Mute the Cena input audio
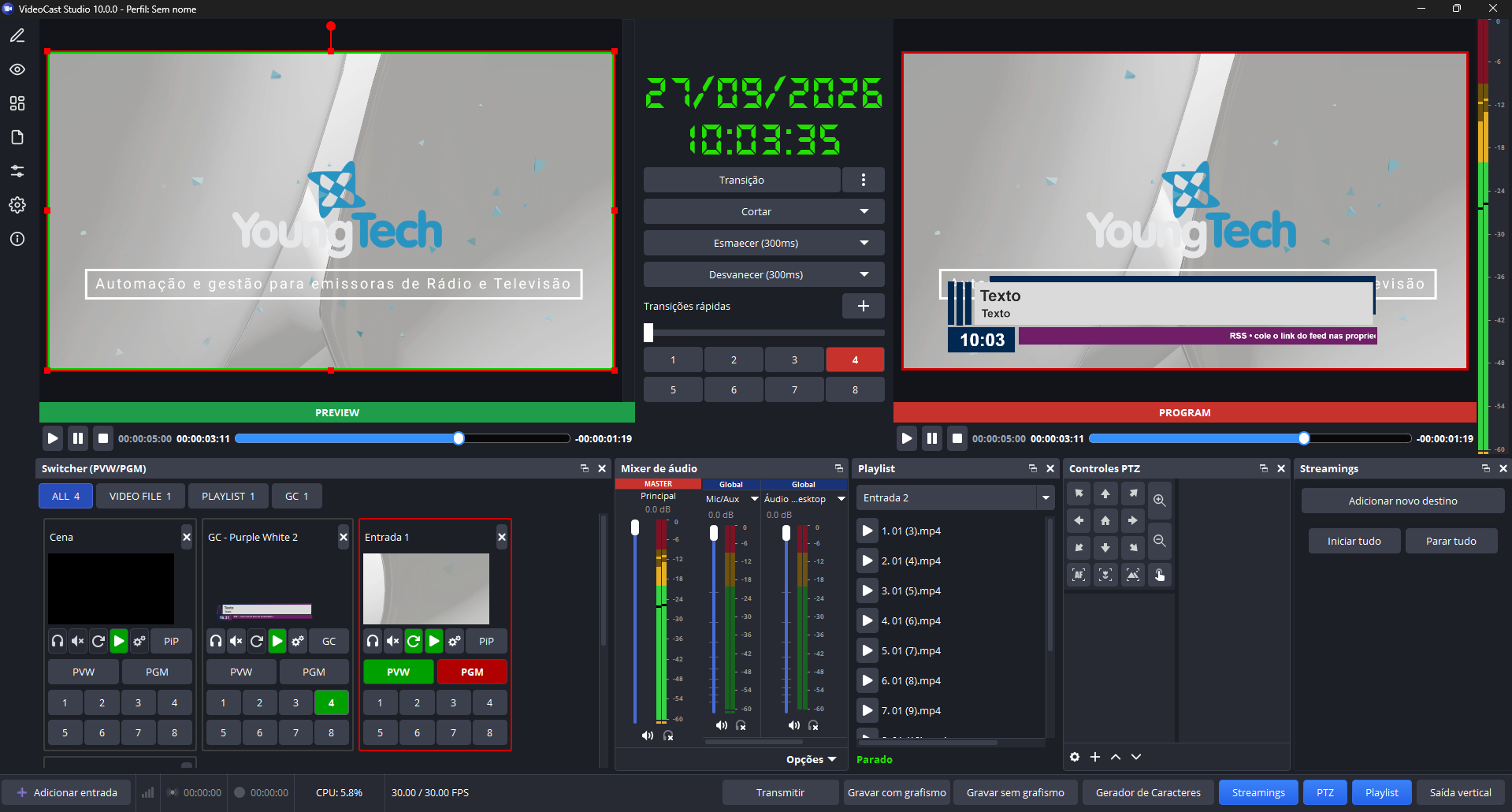This screenshot has width=1512, height=812. (78, 641)
